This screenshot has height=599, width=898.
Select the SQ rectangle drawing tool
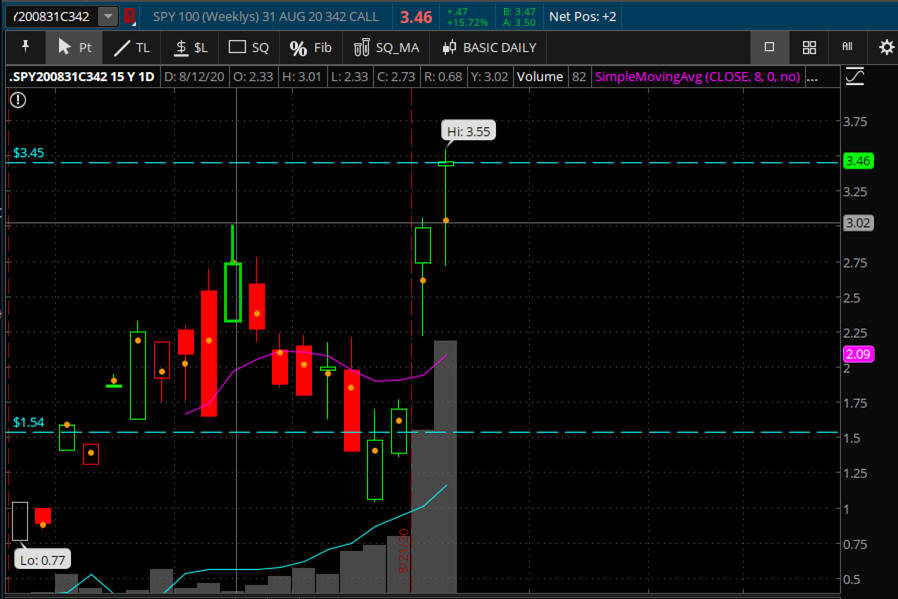[x=249, y=47]
